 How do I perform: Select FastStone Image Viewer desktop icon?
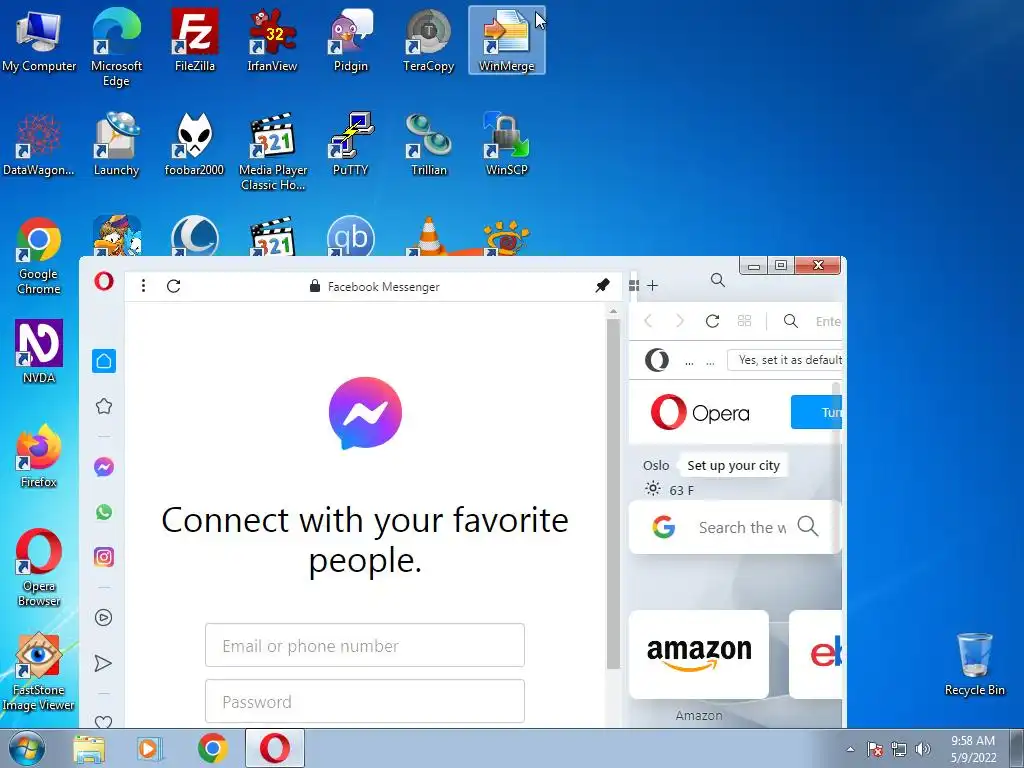pyautogui.click(x=38, y=671)
